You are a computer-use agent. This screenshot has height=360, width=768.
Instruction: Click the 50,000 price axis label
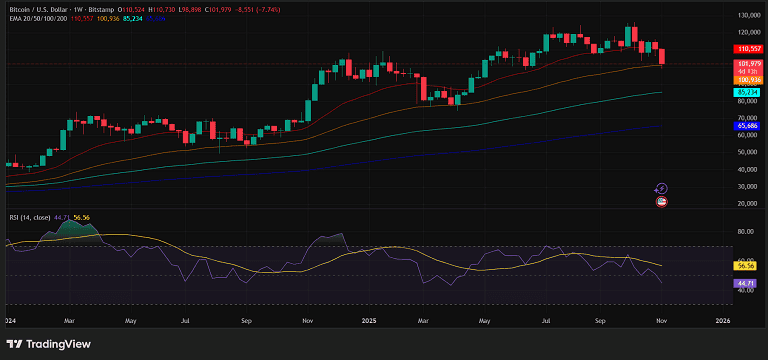(x=748, y=152)
